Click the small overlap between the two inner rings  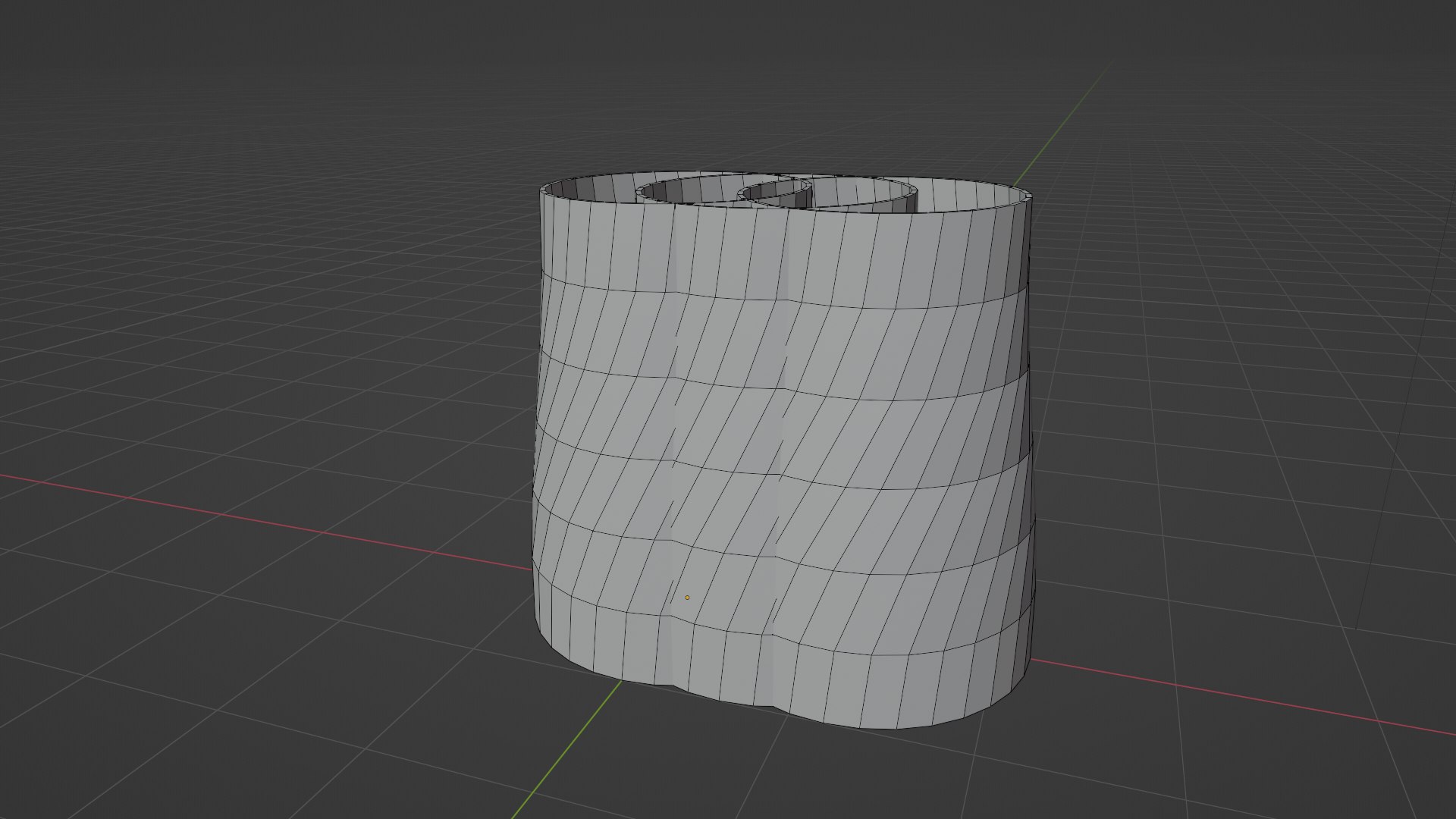click(x=773, y=194)
